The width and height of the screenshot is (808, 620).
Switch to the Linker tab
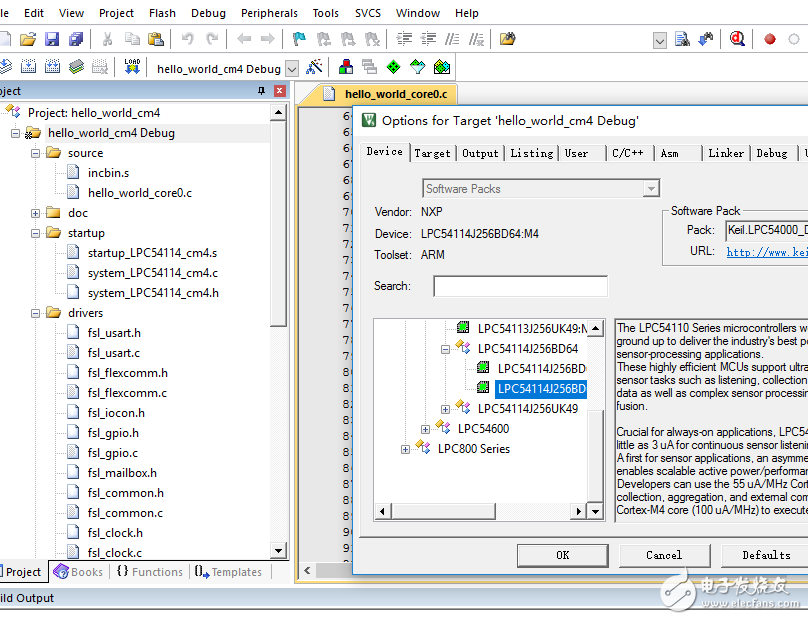tap(726, 153)
